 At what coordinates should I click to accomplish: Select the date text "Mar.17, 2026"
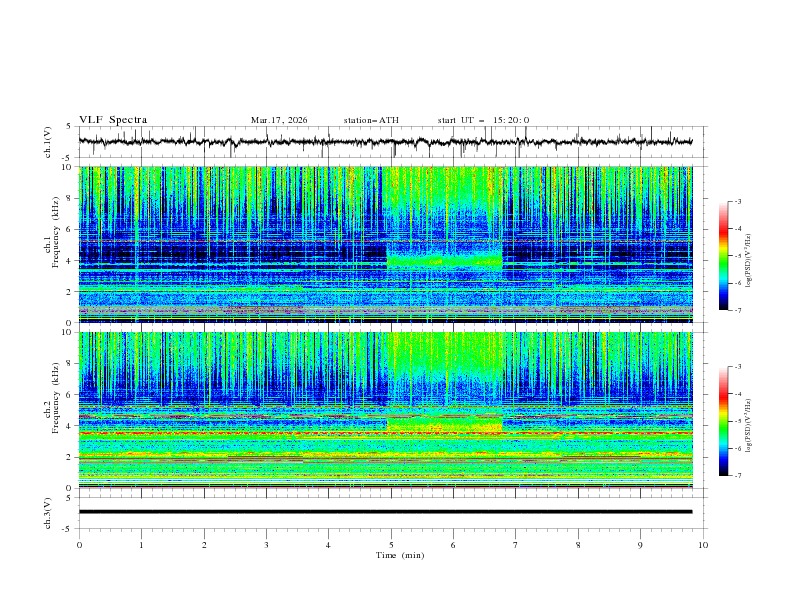[279, 120]
